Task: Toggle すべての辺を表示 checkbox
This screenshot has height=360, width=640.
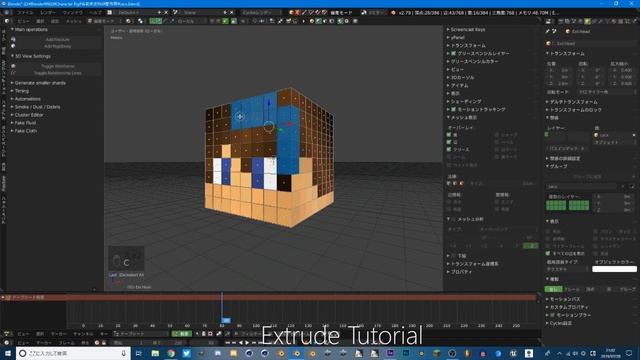Action: [548, 253]
